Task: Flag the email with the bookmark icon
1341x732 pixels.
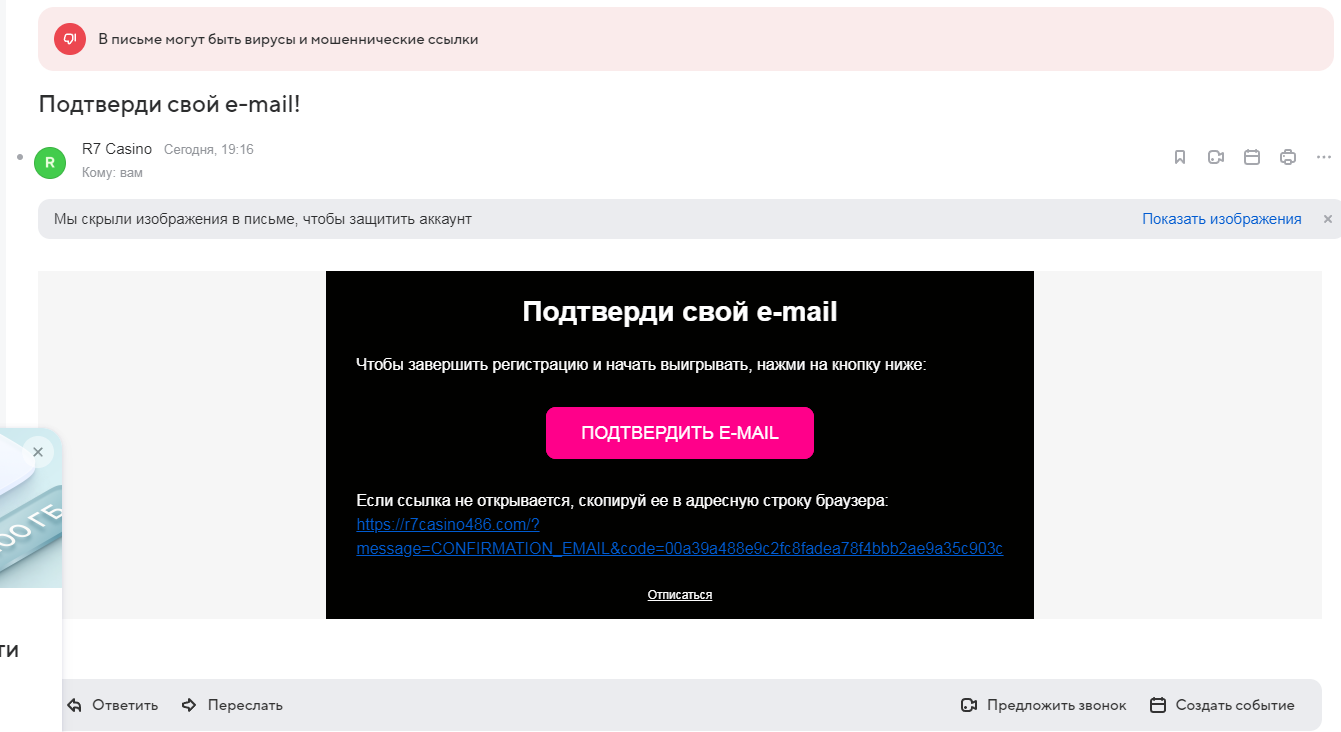Action: coord(1180,157)
